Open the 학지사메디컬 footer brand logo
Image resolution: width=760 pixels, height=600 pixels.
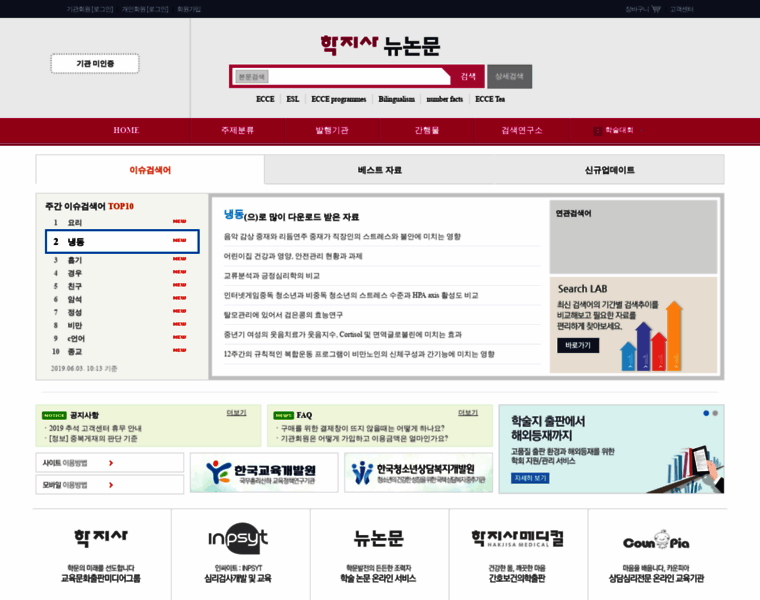[x=517, y=538]
